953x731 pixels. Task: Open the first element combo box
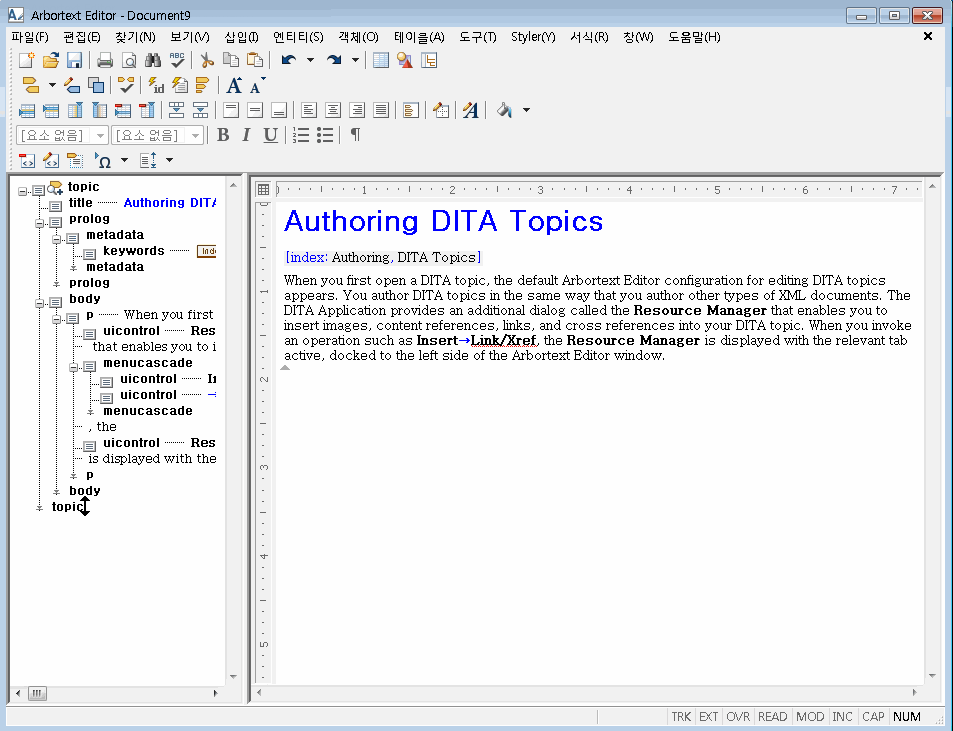(x=62, y=135)
